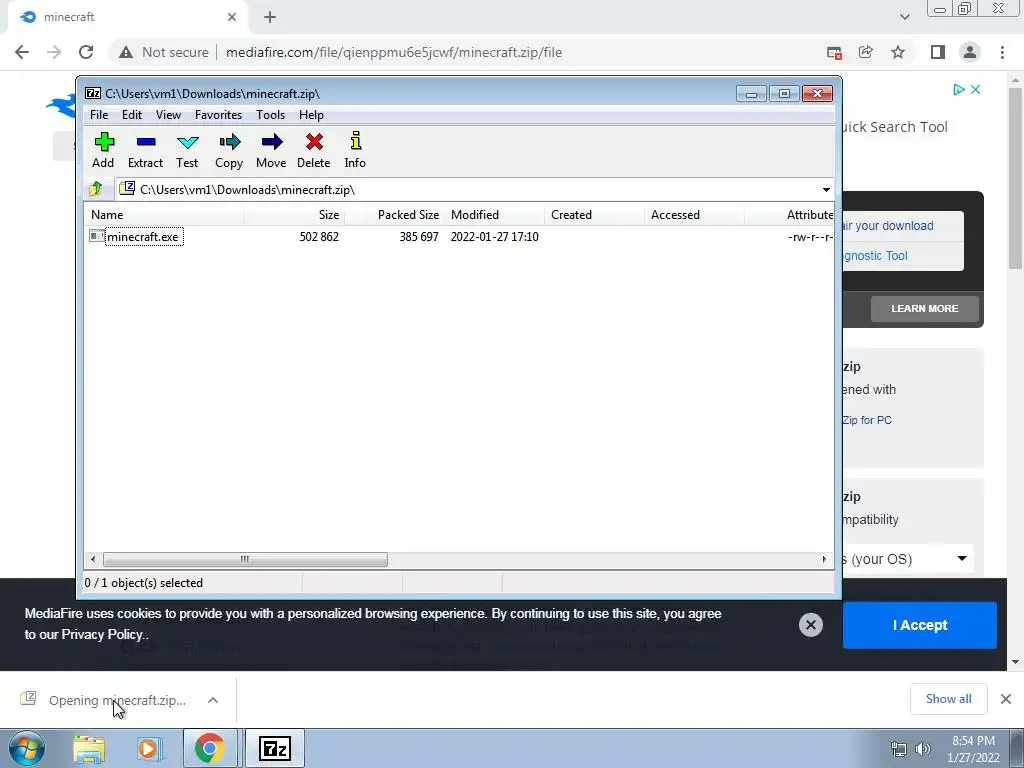Open the File menu in 7-Zip
1024x768 pixels.
tap(99, 115)
